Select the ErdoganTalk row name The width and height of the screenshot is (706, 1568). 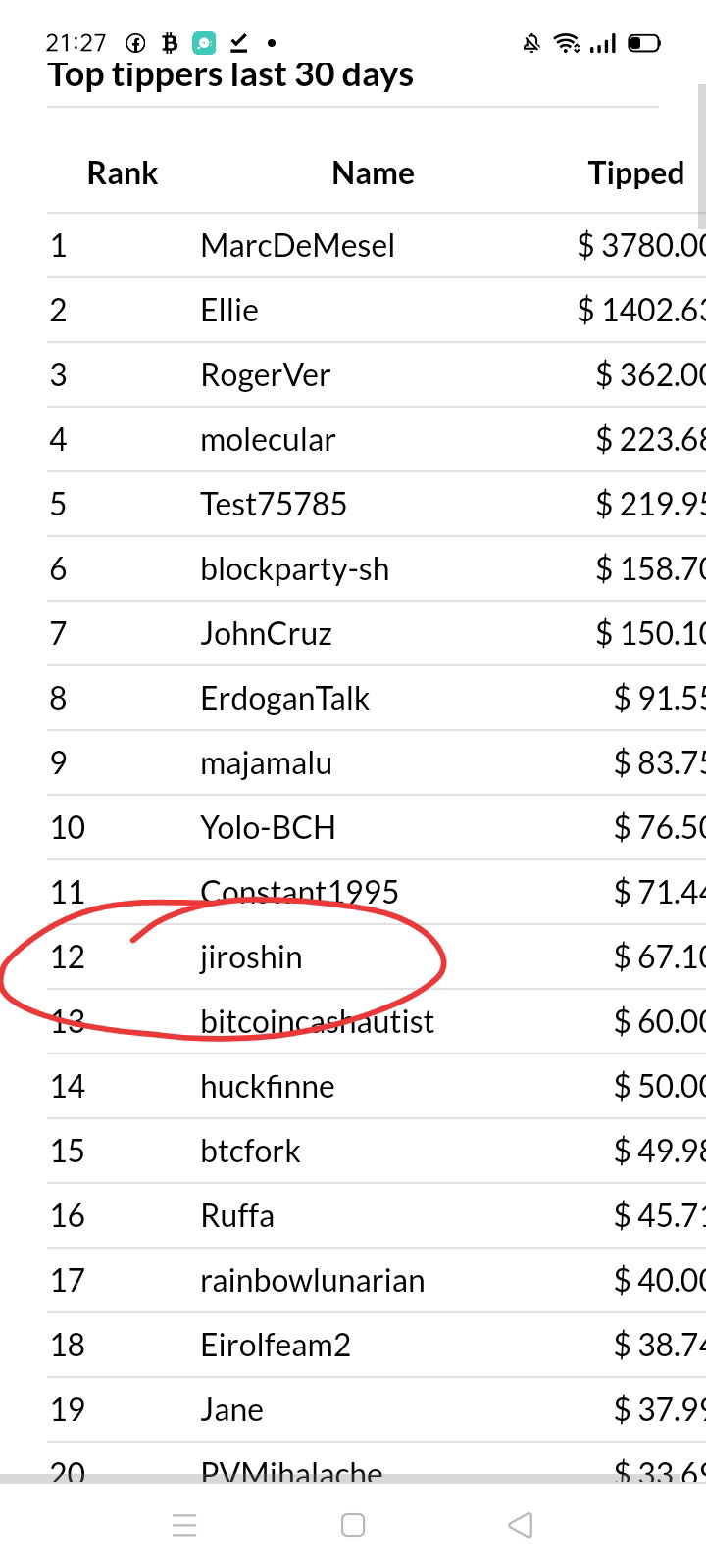284,698
